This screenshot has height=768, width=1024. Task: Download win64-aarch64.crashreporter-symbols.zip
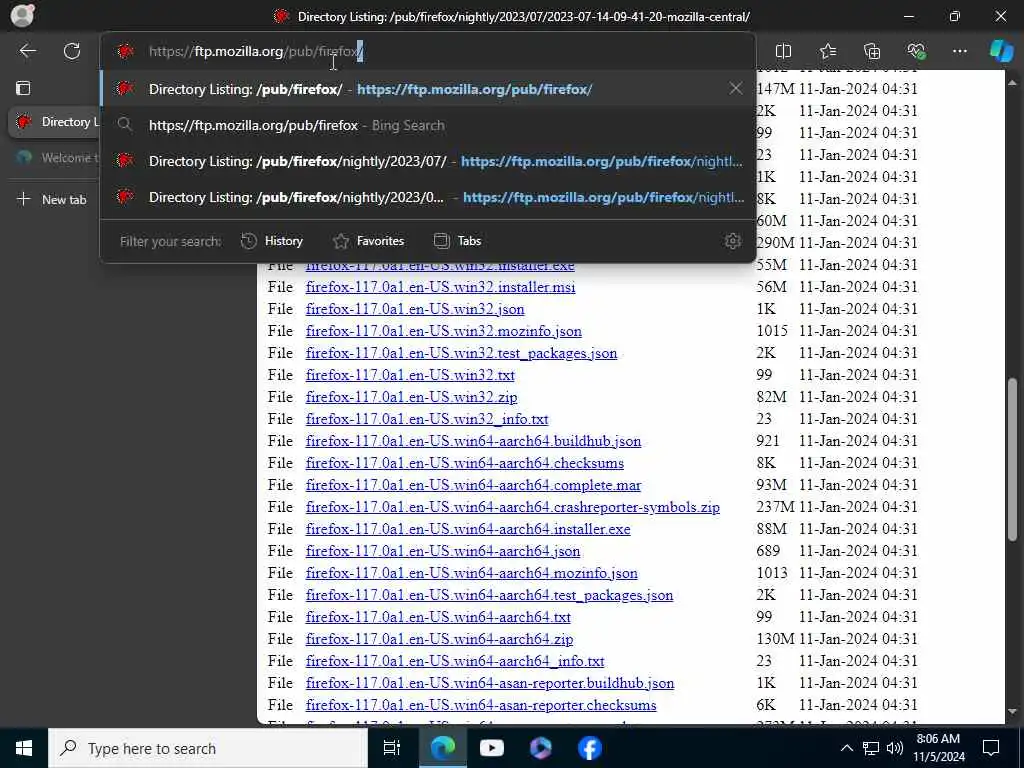click(x=513, y=507)
